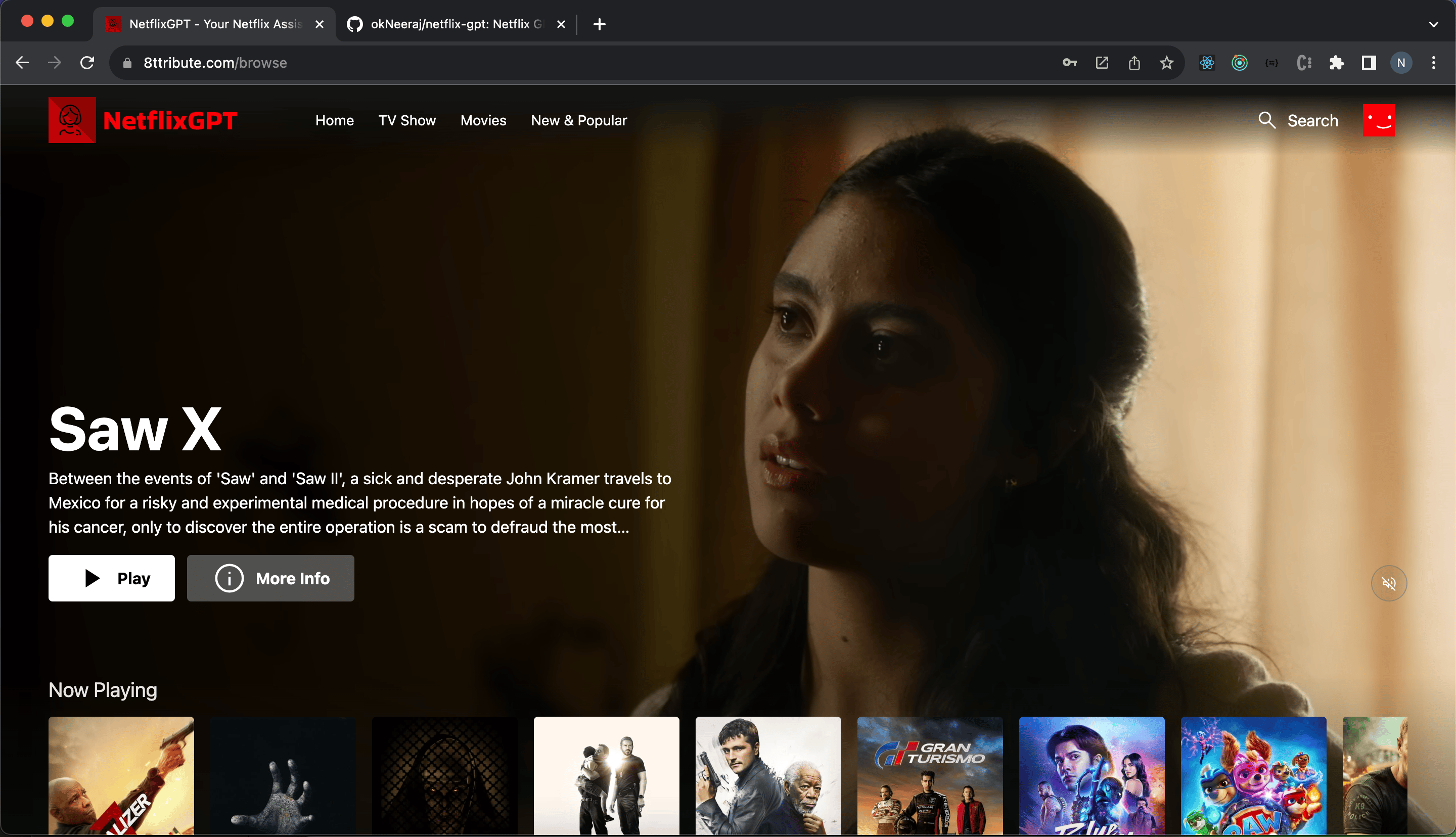Open Chrome three-dot menu
Image resolution: width=1456 pixels, height=837 pixels.
[1434, 63]
